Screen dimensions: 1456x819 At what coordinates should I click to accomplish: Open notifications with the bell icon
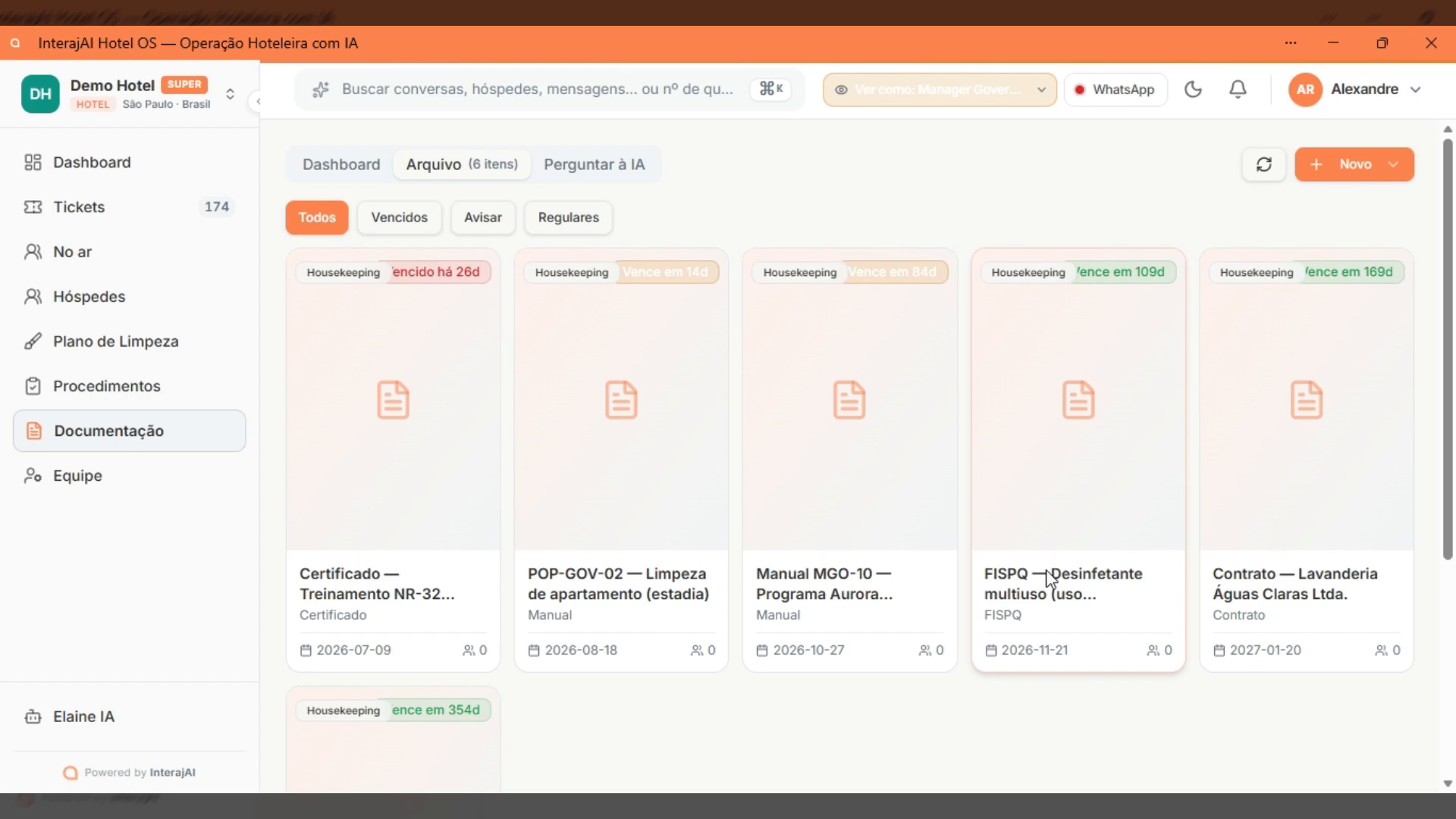(1238, 89)
